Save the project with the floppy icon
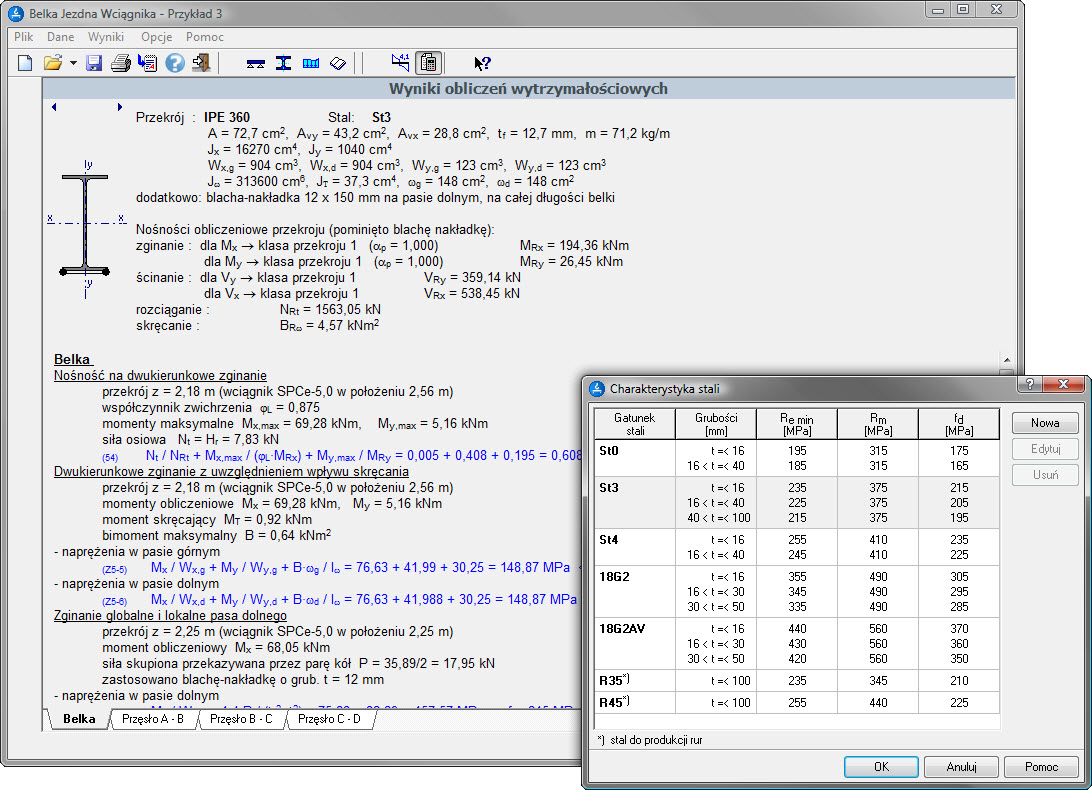This screenshot has height=790, width=1092. pos(94,63)
